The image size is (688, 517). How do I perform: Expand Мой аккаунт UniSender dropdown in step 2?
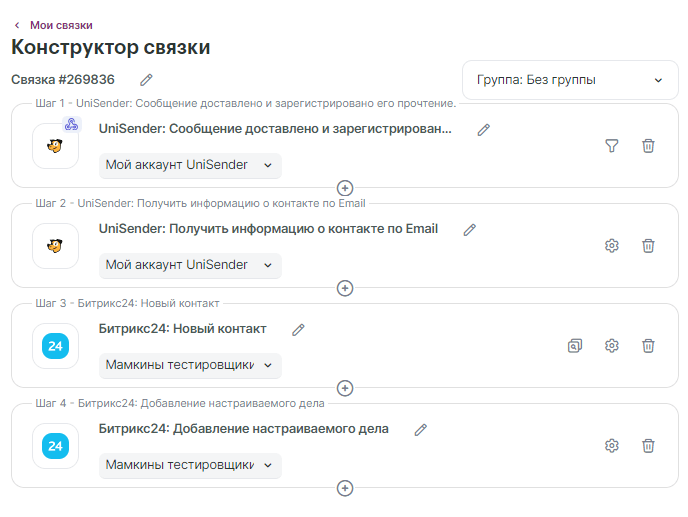click(190, 266)
